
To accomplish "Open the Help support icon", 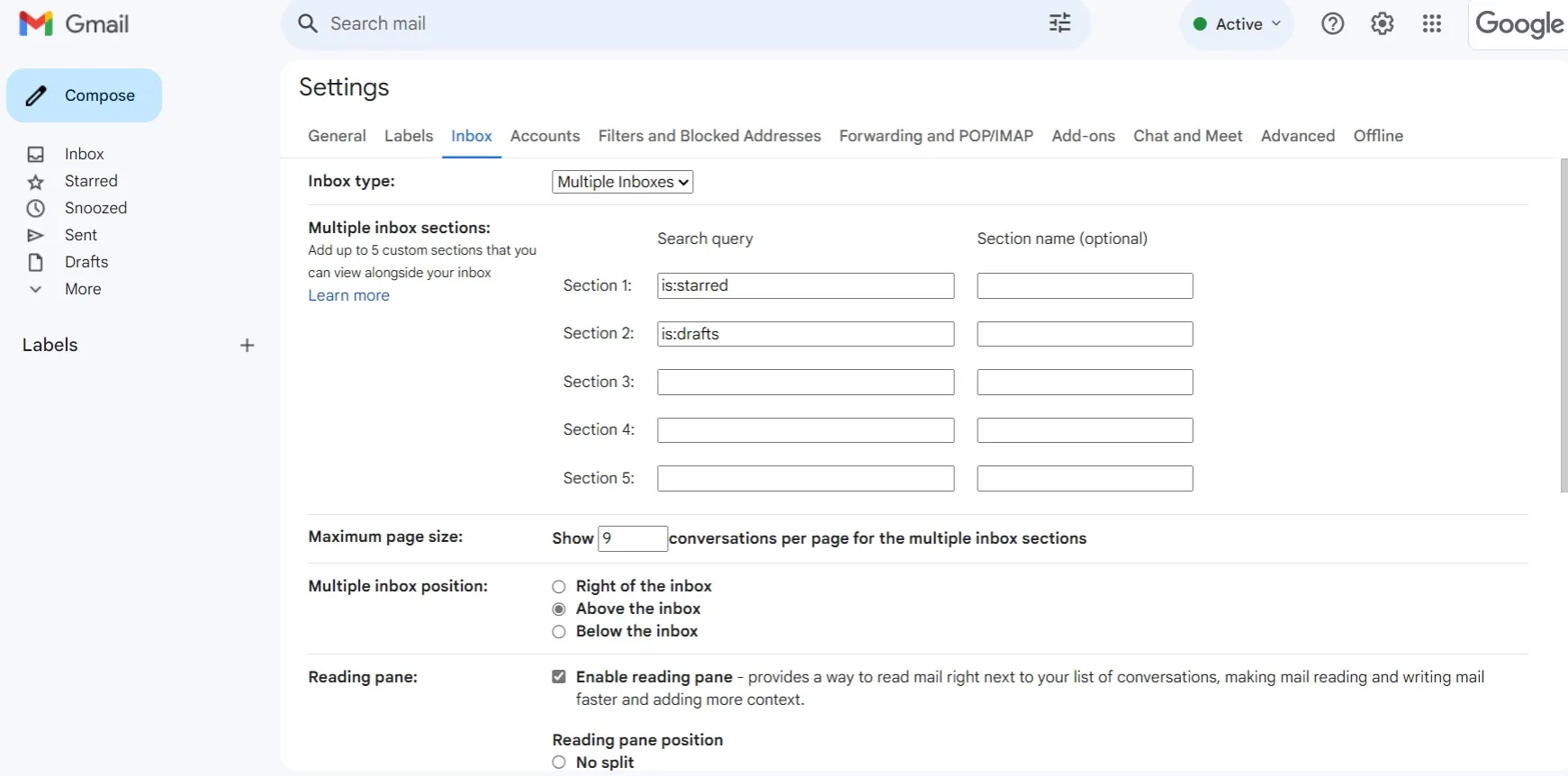I will click(1332, 23).
